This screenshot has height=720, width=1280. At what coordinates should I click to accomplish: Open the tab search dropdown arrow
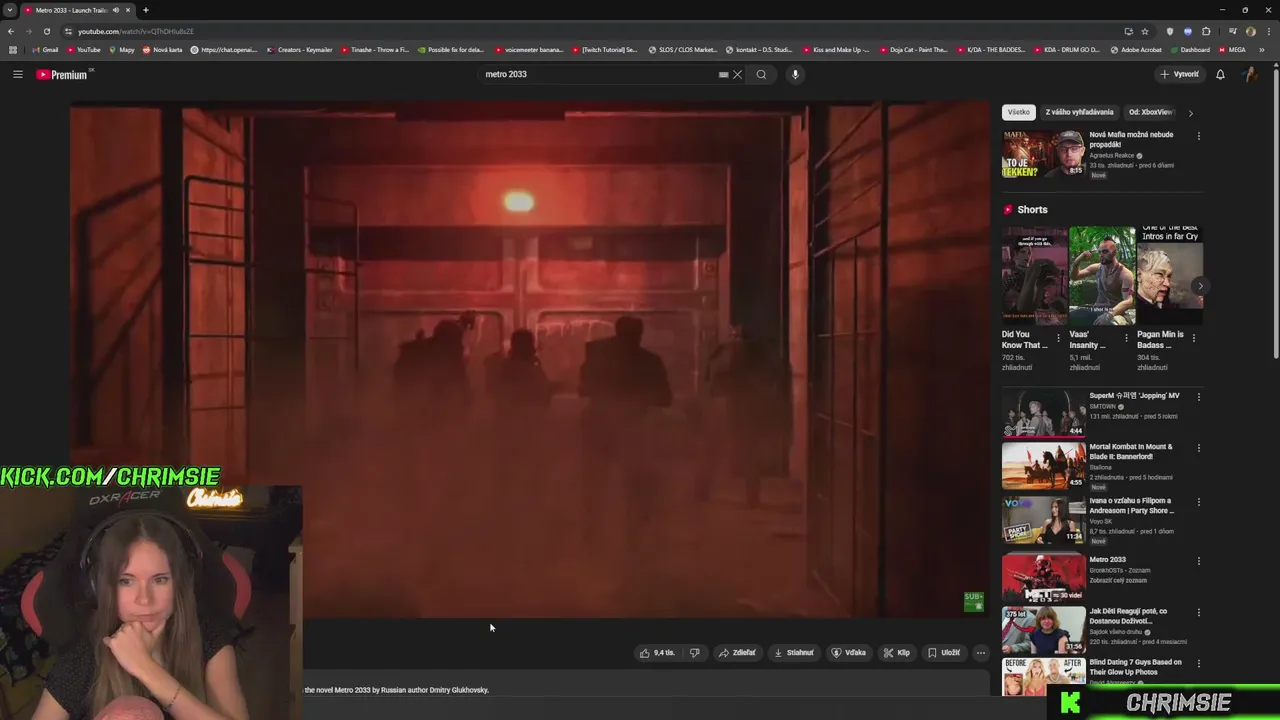9,10
